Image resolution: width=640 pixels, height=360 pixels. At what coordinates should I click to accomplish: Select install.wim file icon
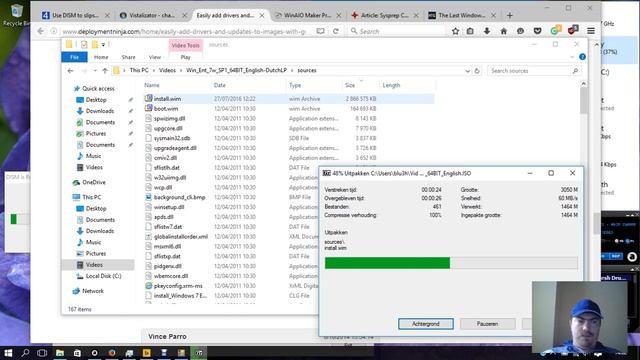148,98
